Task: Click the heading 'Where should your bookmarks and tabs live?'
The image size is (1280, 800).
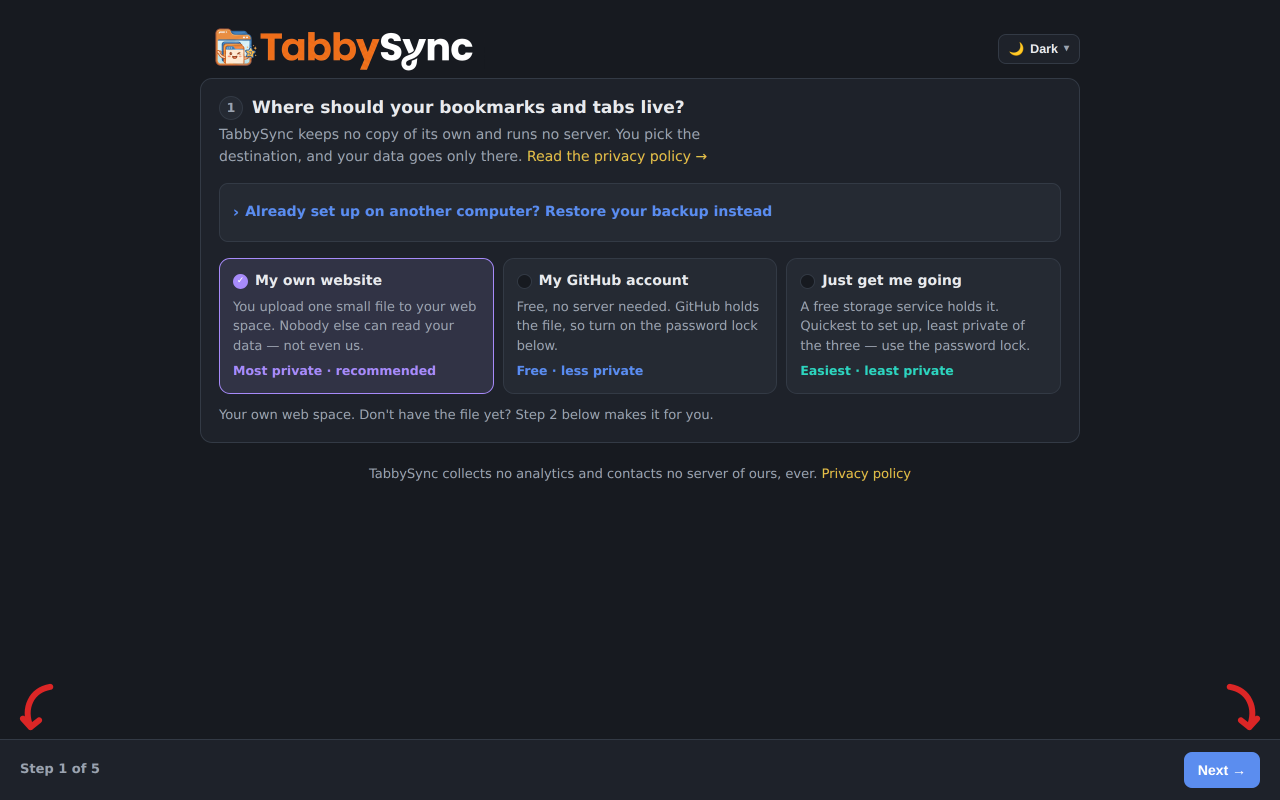Action: [468, 107]
